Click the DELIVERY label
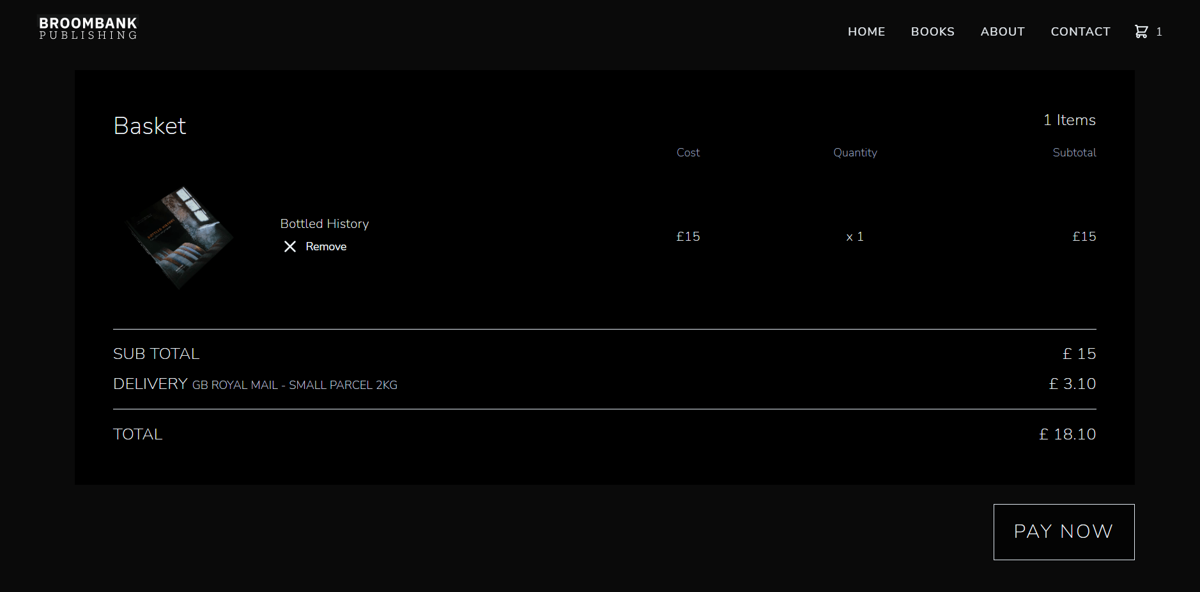This screenshot has width=1200, height=592. [x=150, y=384]
